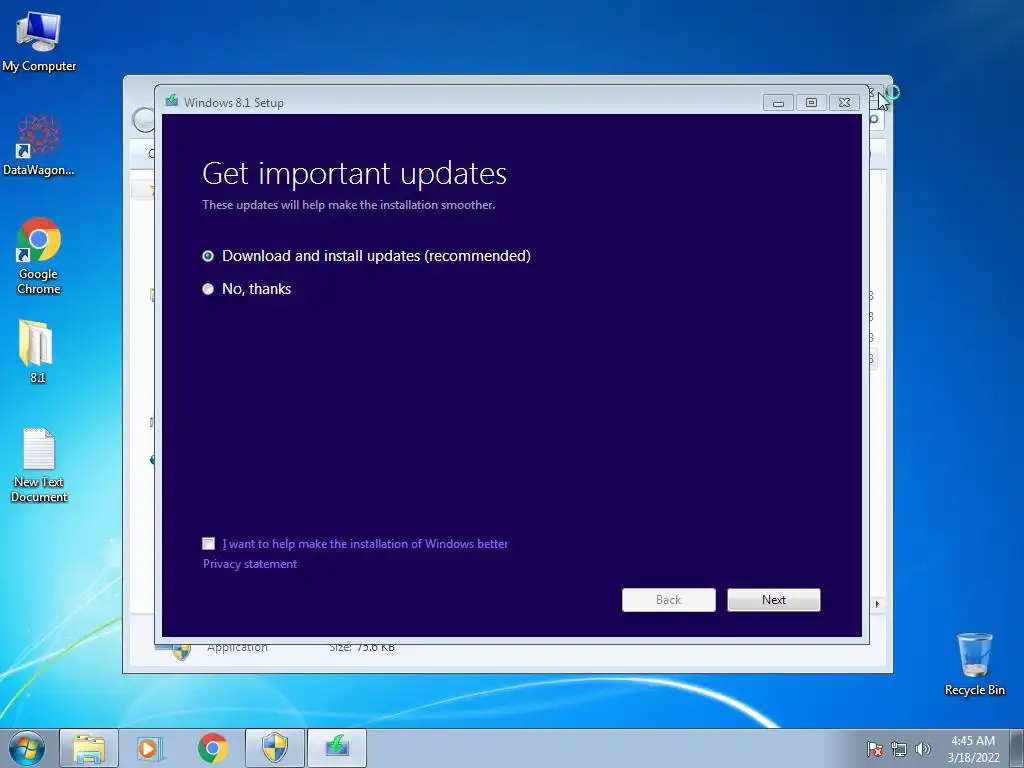Select the New Text Document file
The height and width of the screenshot is (768, 1024).
coord(39,464)
